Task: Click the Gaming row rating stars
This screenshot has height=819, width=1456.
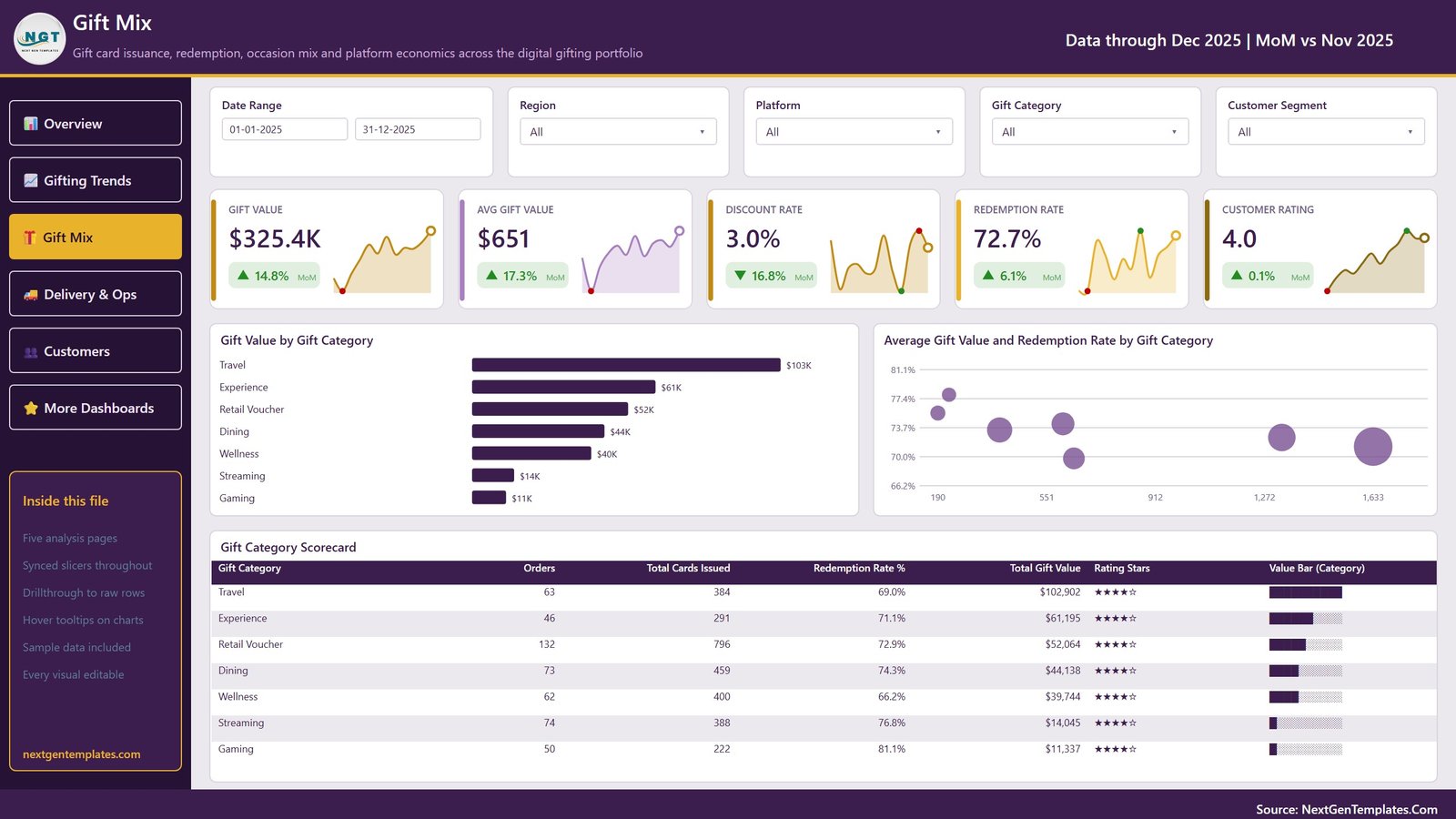Action: 1116,749
